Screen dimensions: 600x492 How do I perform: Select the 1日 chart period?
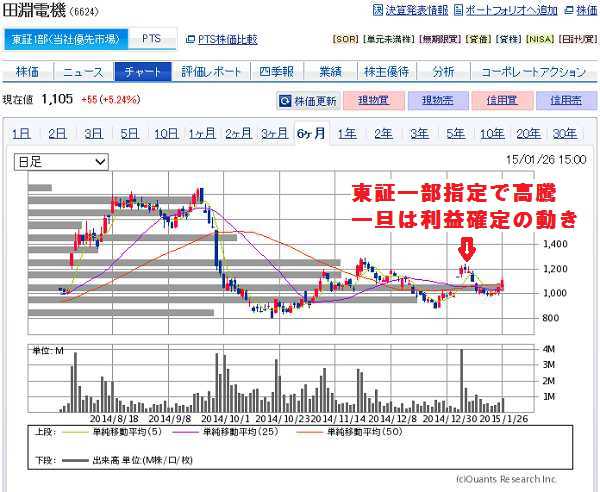[x=21, y=134]
